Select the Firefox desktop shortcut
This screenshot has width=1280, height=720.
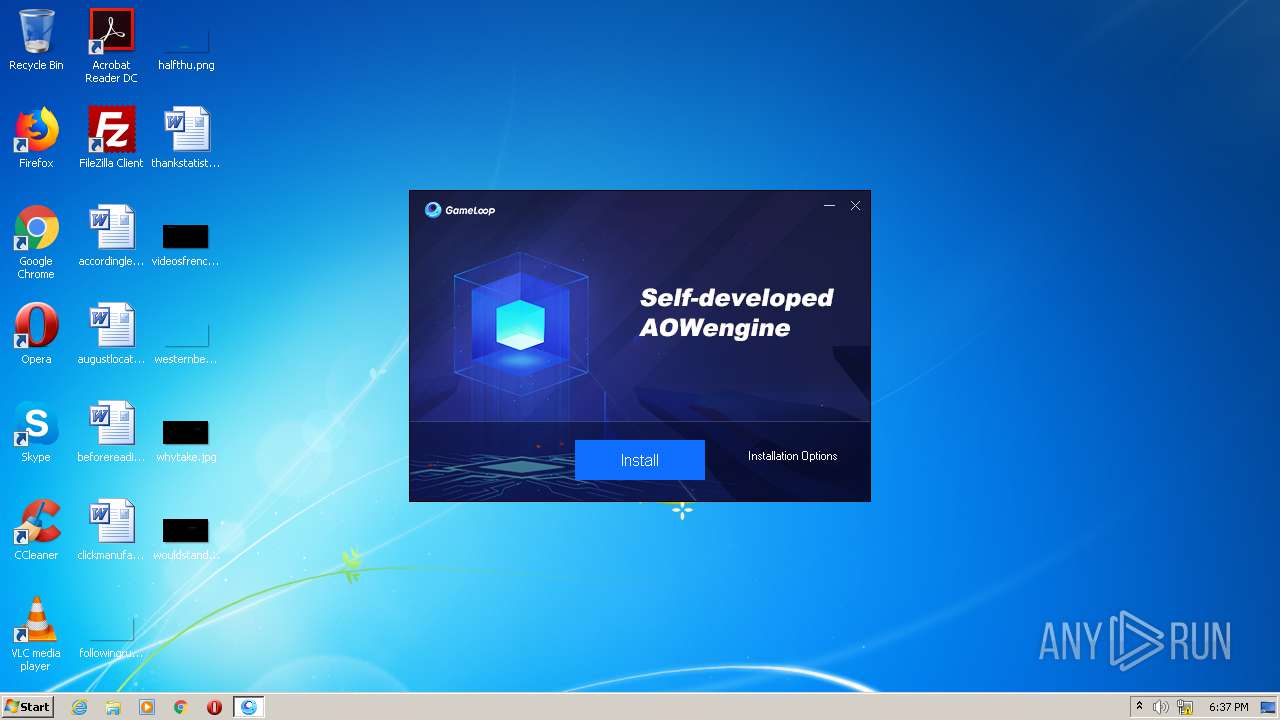(x=36, y=138)
